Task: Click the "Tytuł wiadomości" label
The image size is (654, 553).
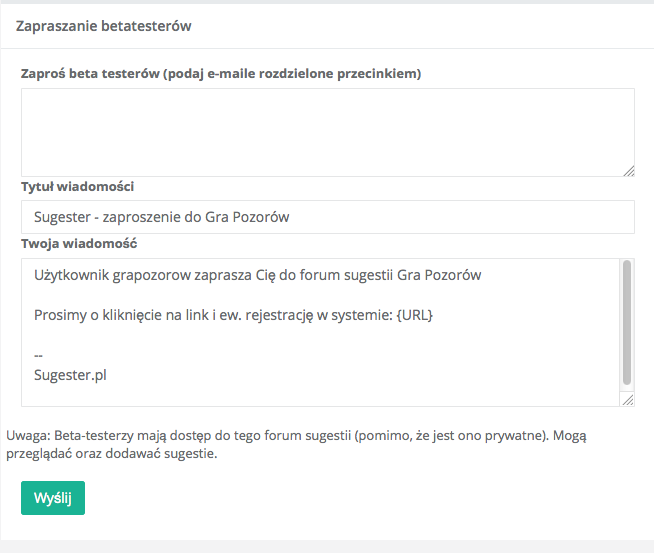Action: click(x=78, y=187)
